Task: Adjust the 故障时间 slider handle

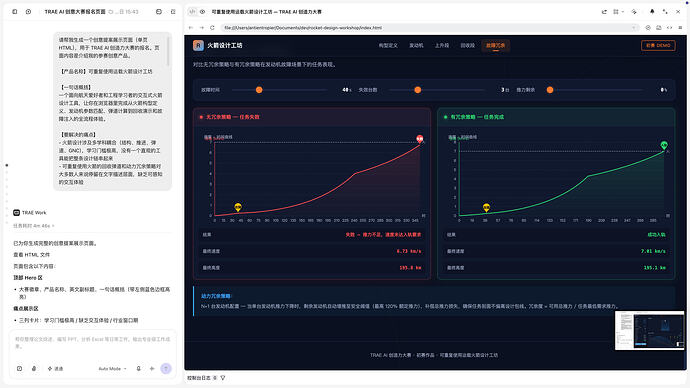Action: click(259, 90)
